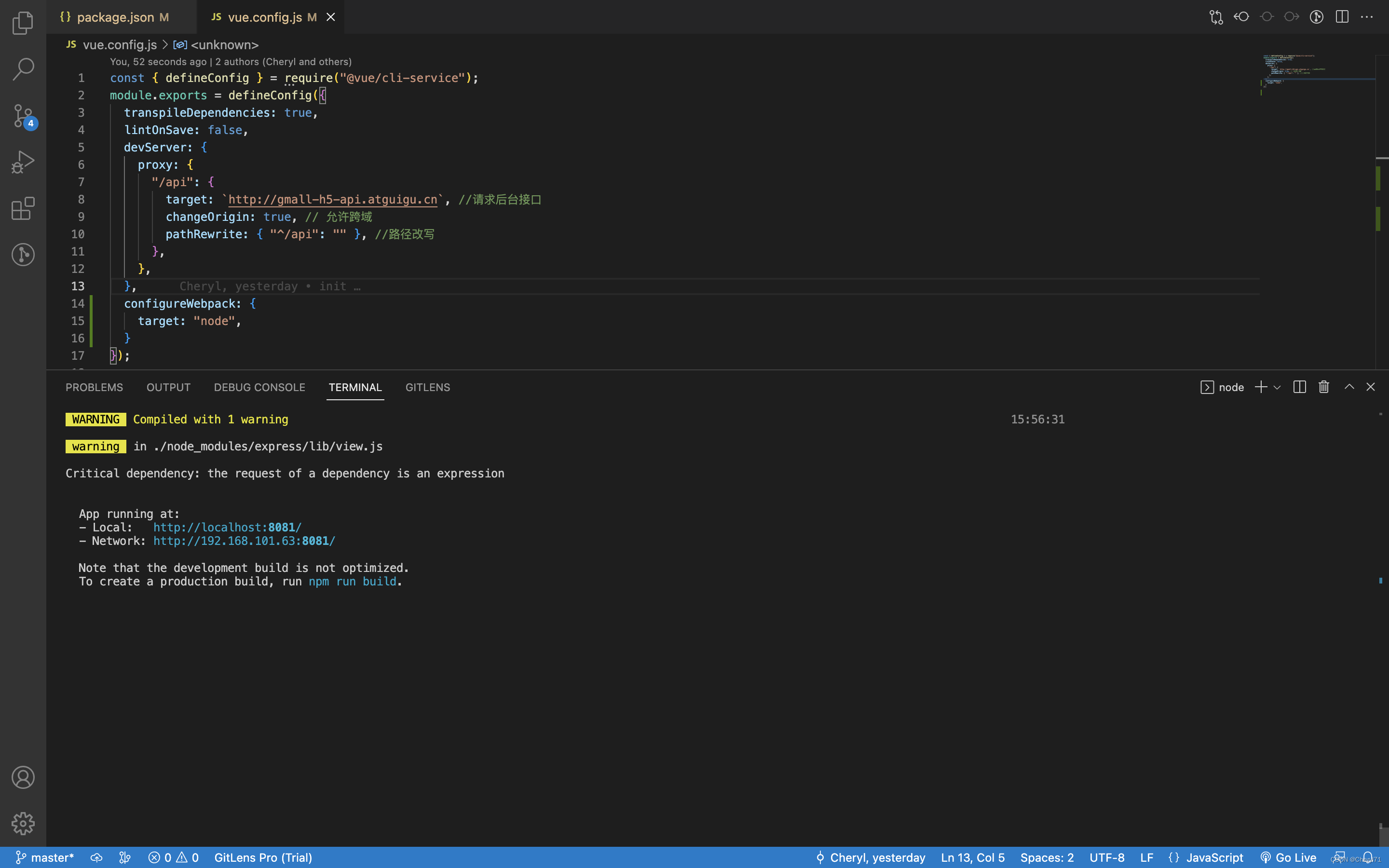This screenshot has width=1389, height=868.
Task: Select the TERMINAL panel tab
Action: coord(354,388)
